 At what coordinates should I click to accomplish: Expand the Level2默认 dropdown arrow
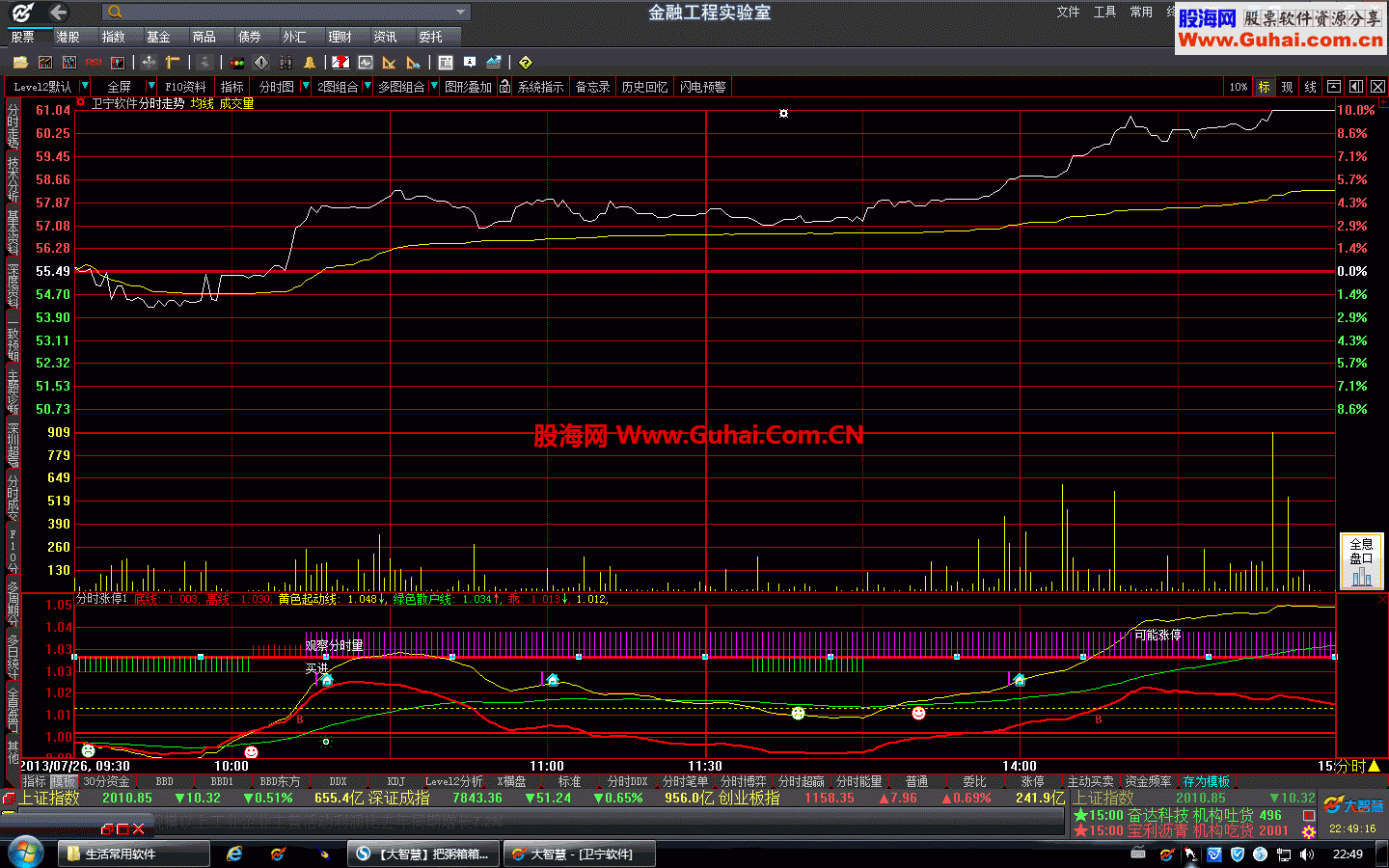[x=85, y=87]
